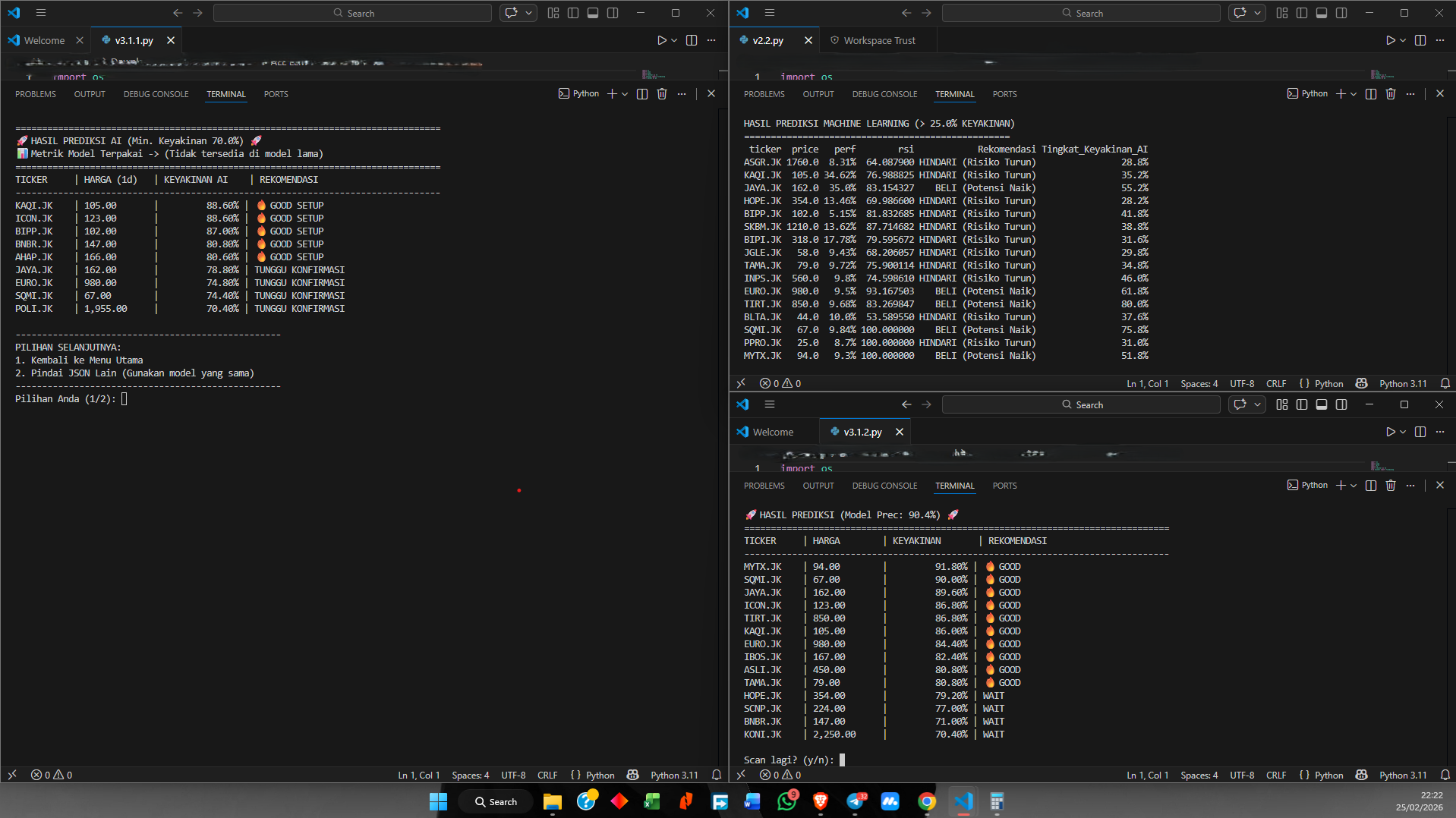Open notifications bell in v2.2.py status bar
Viewport: 1456px width, 818px height.
point(1445,383)
